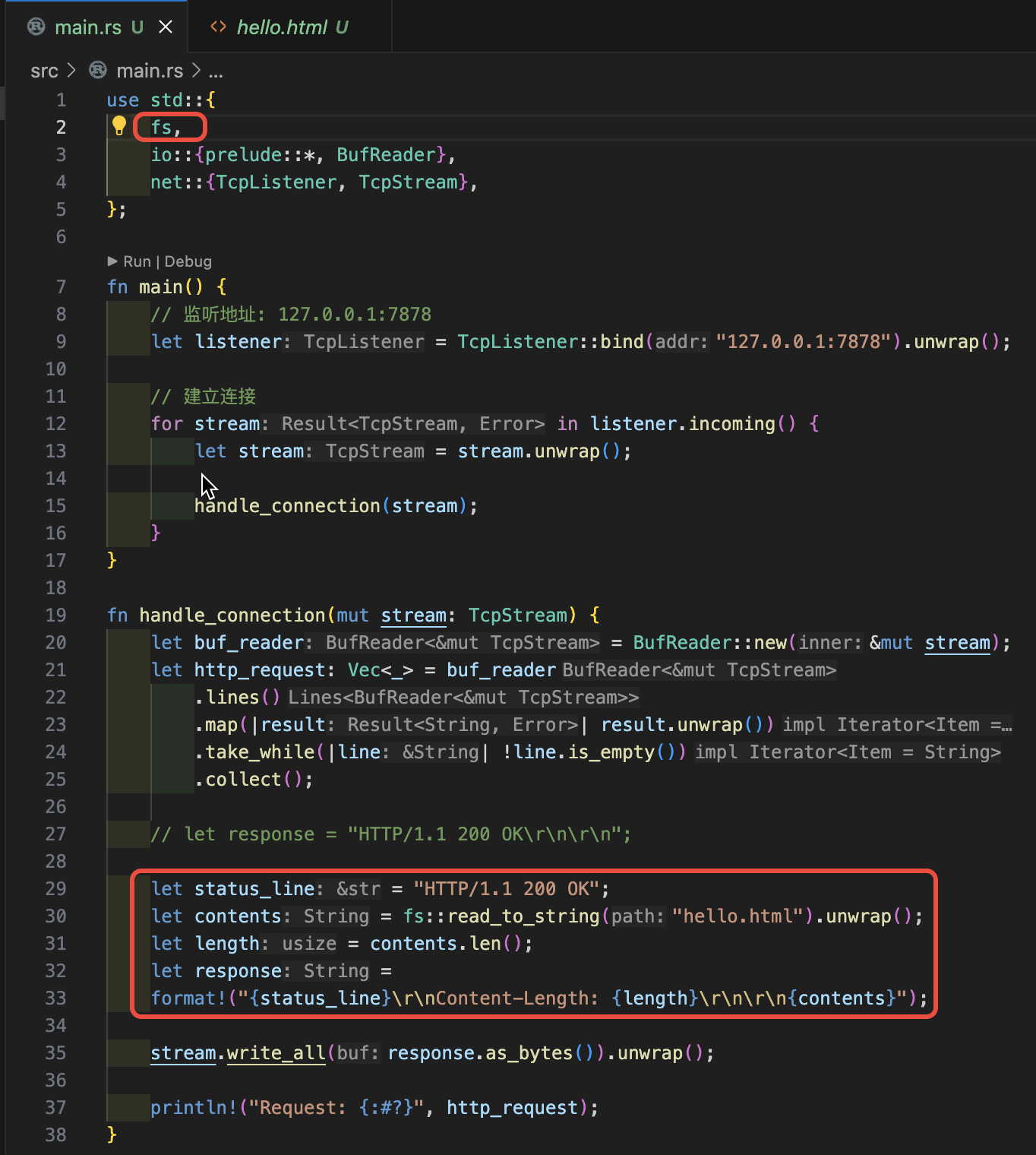Viewport: 1036px width, 1155px height.
Task: Click the commented-out response line 27
Action: coord(391,834)
